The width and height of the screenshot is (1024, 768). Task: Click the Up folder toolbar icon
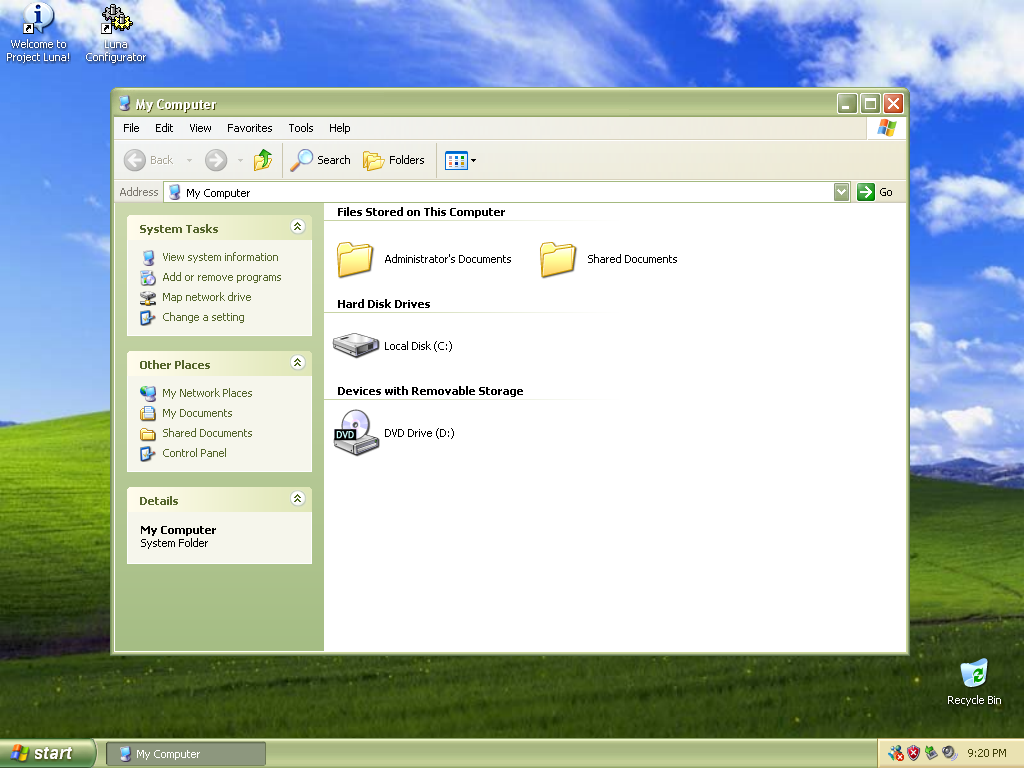263,160
